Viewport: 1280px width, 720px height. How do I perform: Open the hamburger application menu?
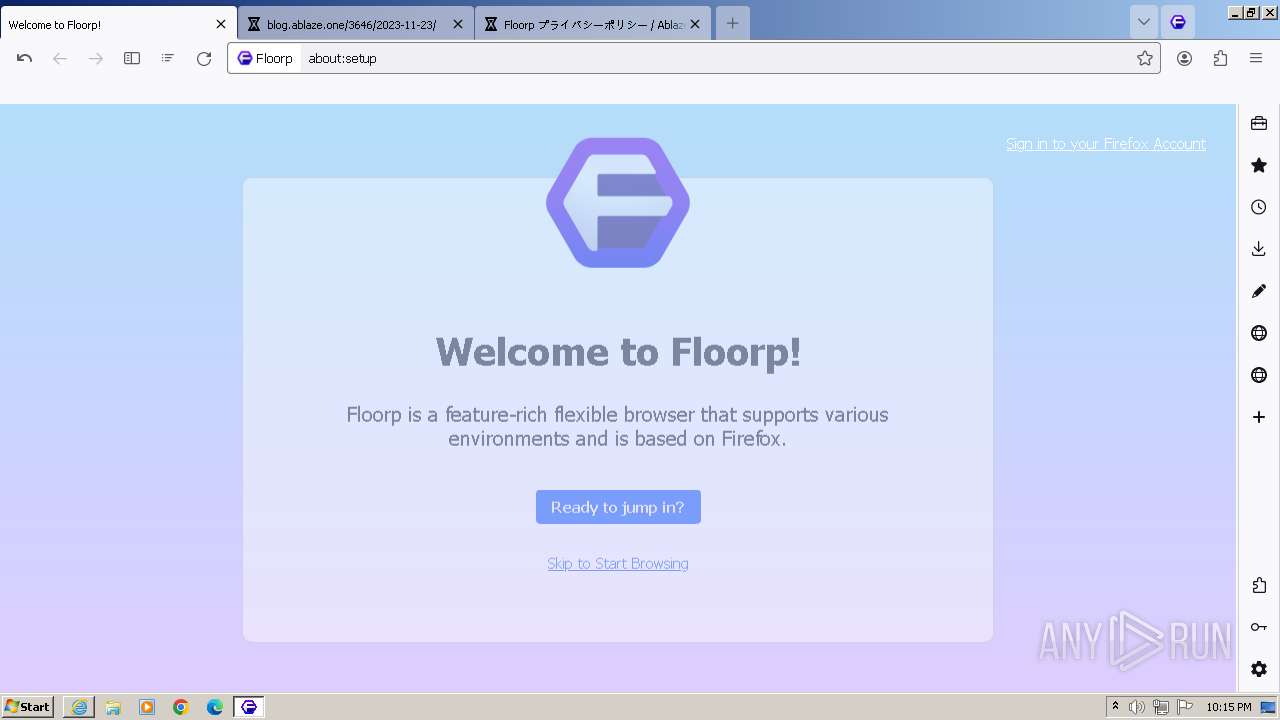1256,59
